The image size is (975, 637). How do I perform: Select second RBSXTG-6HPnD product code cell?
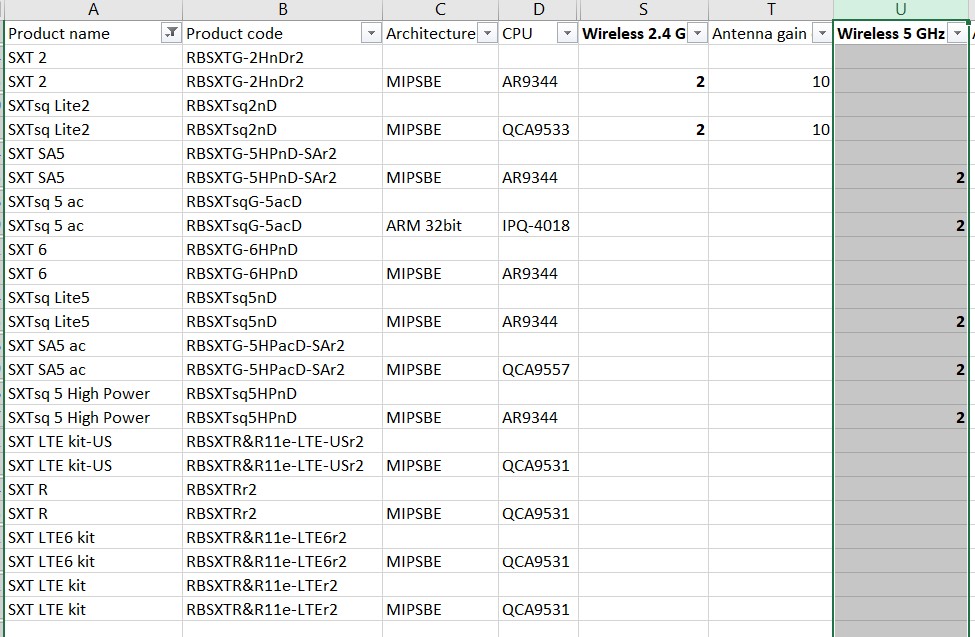point(282,274)
